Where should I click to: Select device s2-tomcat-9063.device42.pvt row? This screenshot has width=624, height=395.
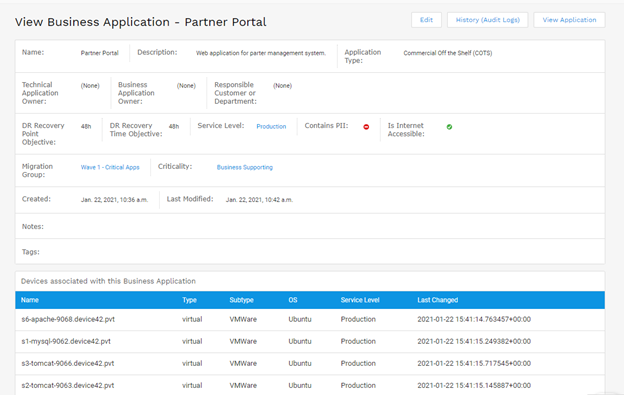310,385
